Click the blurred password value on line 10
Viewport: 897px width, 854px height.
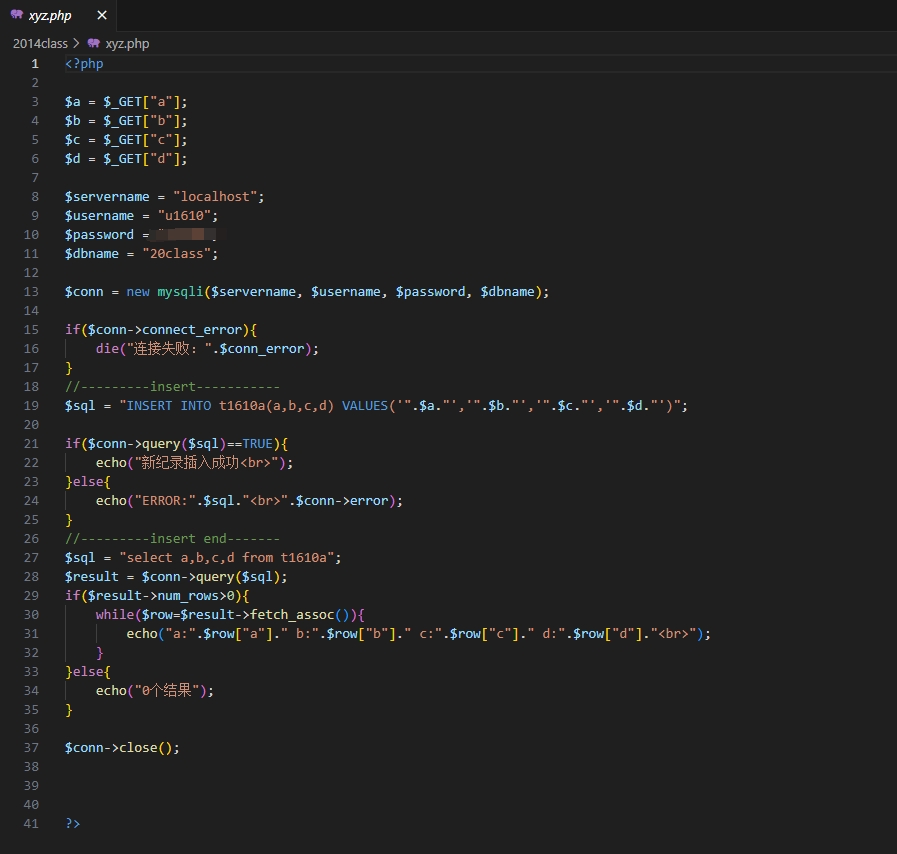185,235
